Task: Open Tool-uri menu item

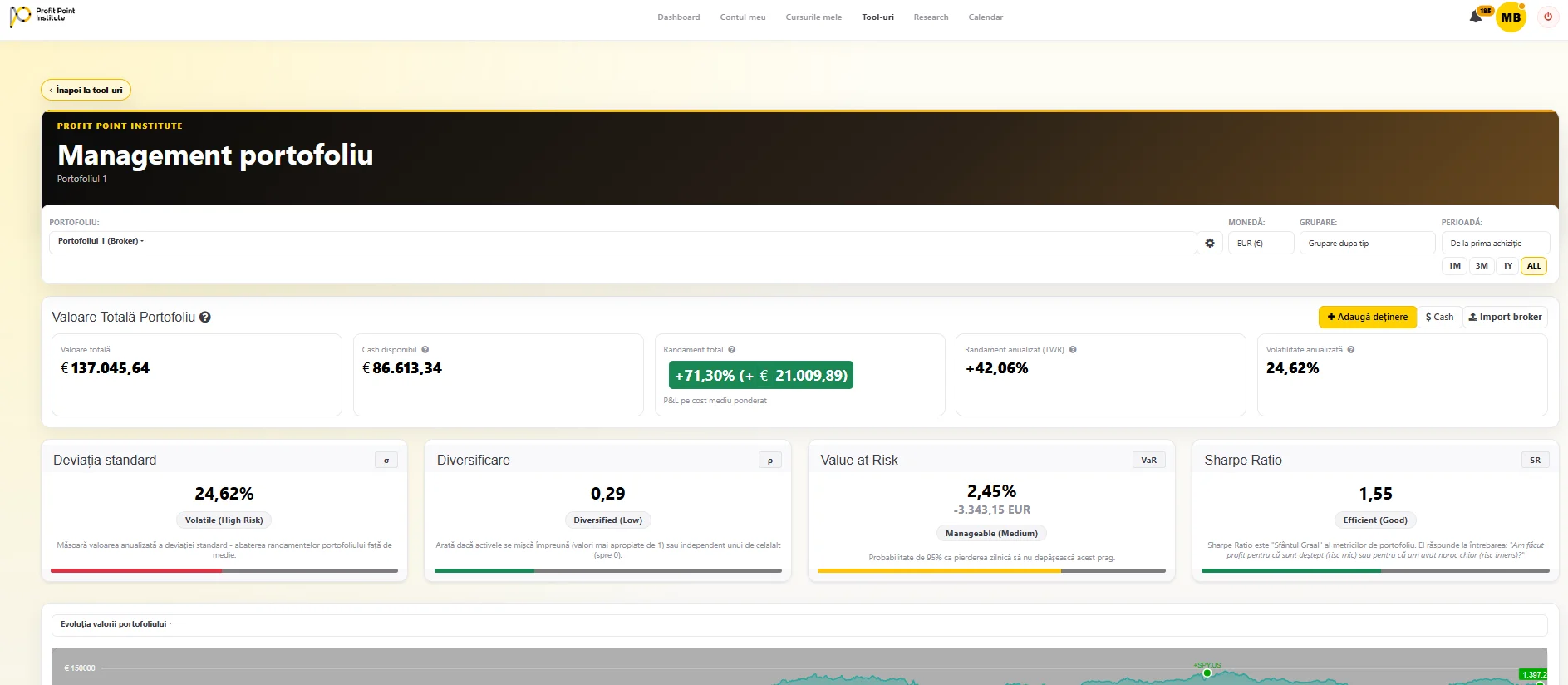Action: click(877, 17)
